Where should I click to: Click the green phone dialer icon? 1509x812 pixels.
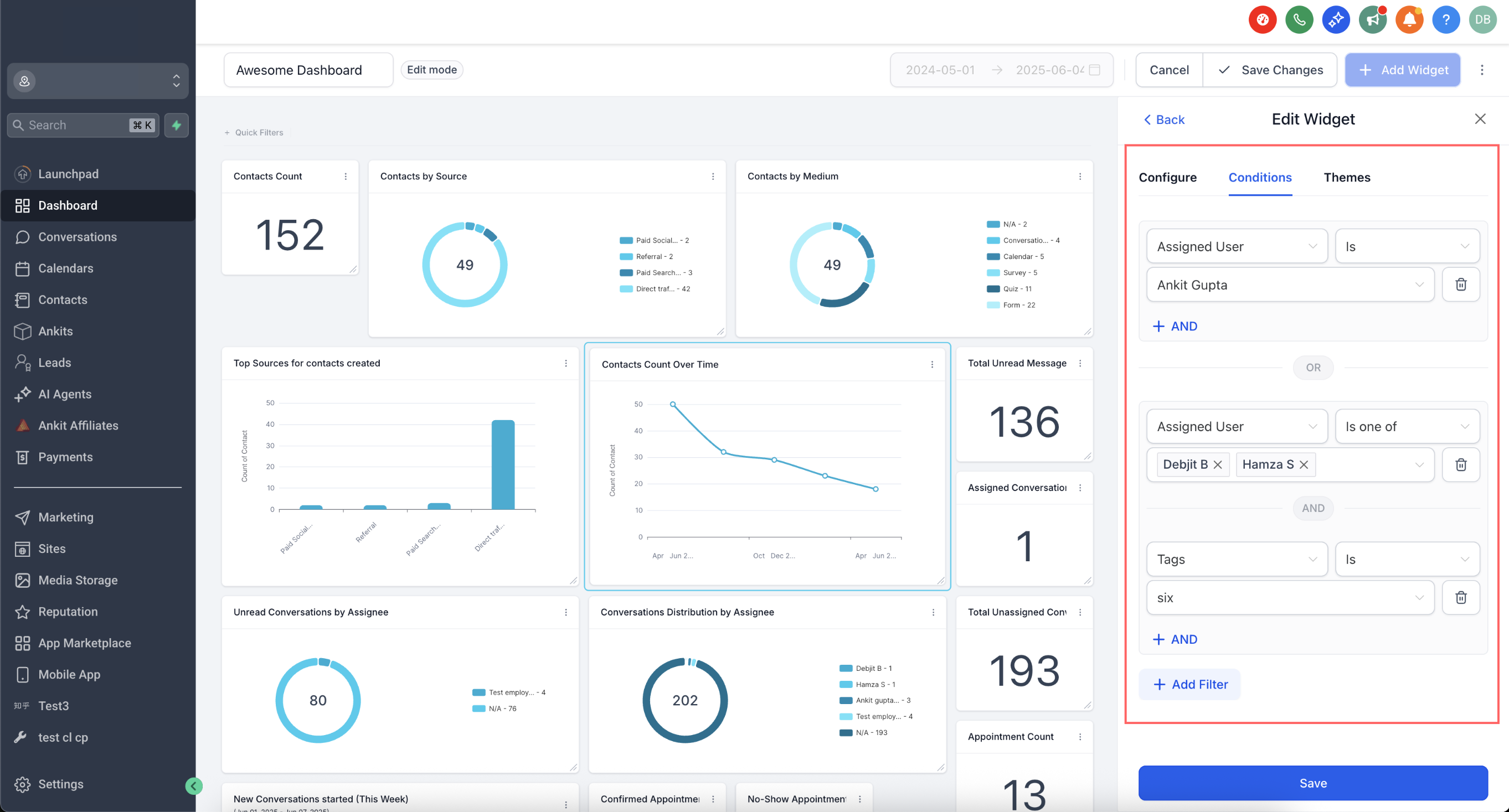tap(1299, 20)
